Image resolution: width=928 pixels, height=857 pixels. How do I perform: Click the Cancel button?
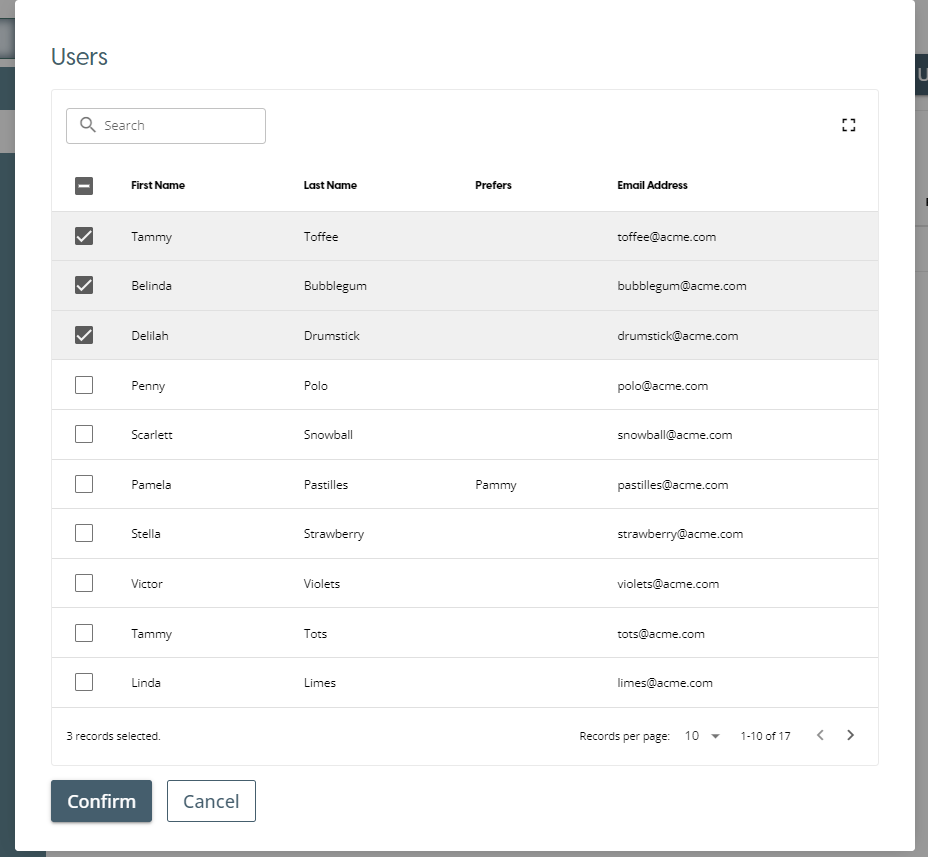pos(211,801)
